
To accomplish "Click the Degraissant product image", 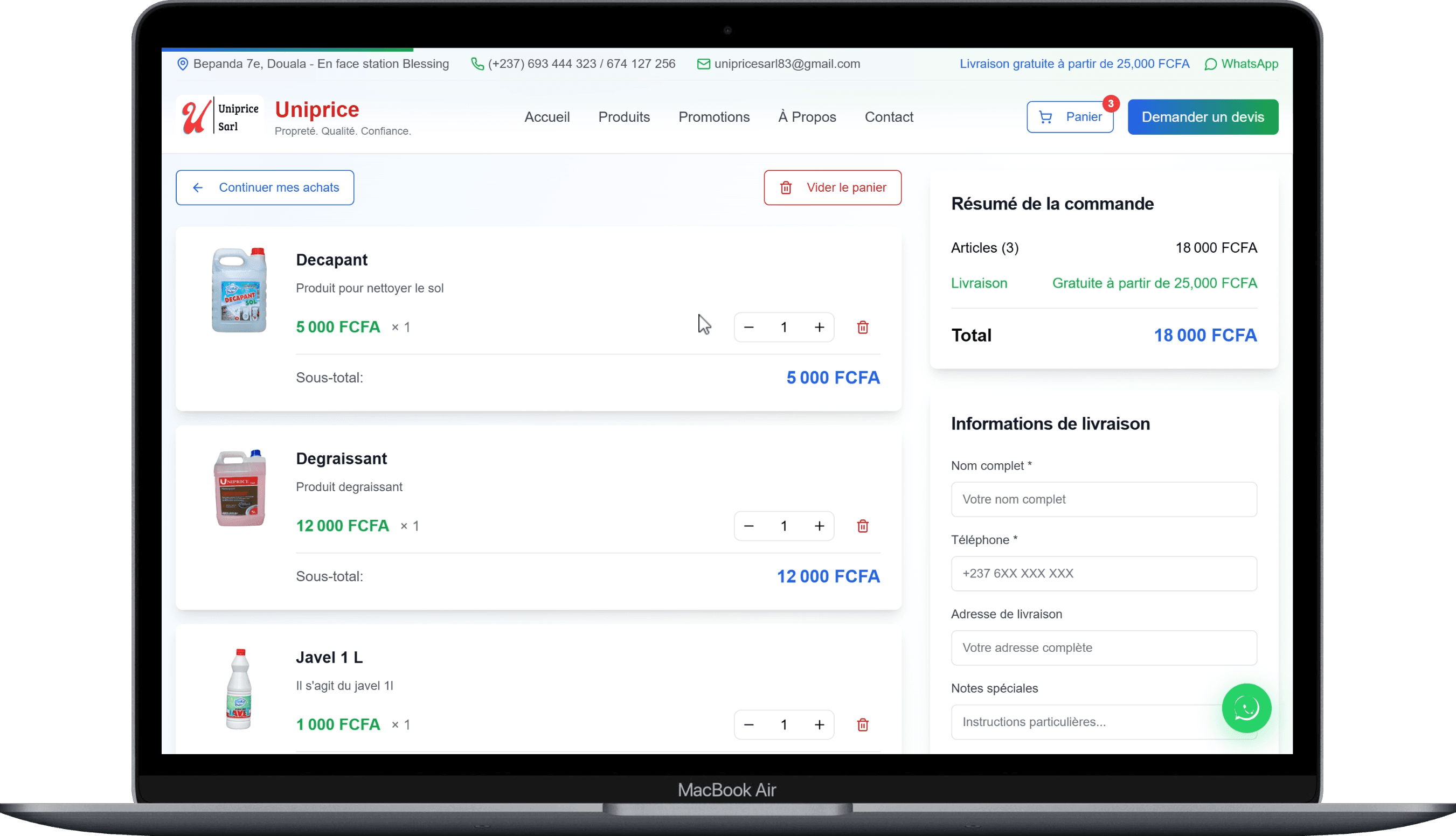I will pos(239,488).
